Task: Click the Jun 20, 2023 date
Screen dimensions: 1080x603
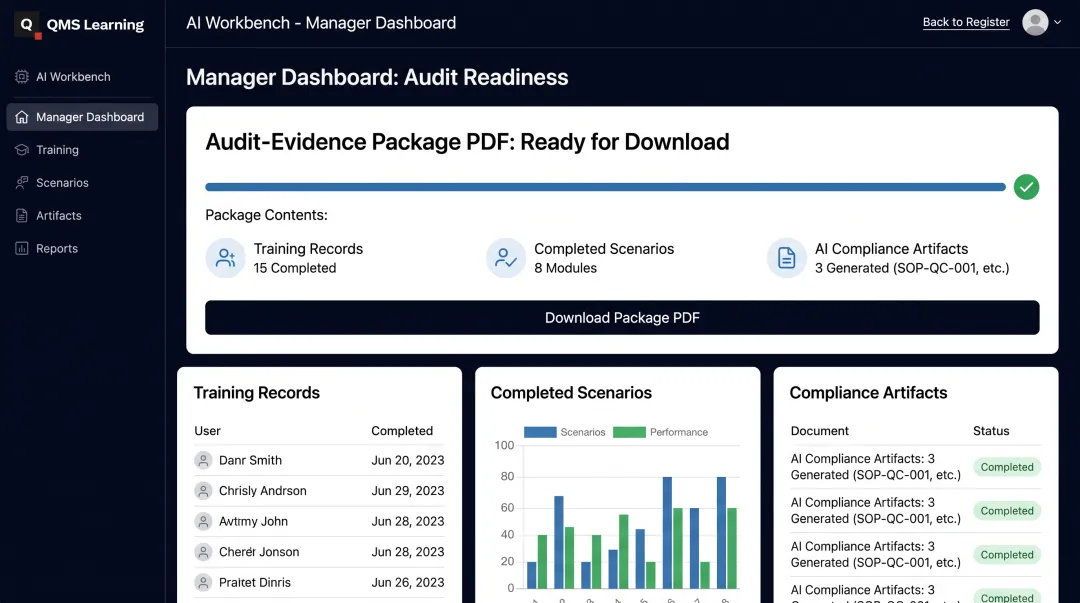Action: click(x=408, y=460)
